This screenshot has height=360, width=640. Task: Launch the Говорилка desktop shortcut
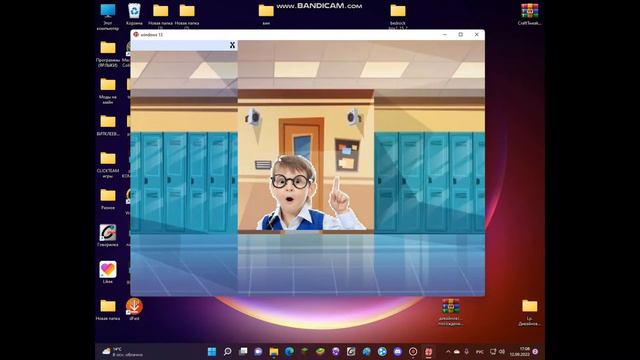pyautogui.click(x=108, y=235)
